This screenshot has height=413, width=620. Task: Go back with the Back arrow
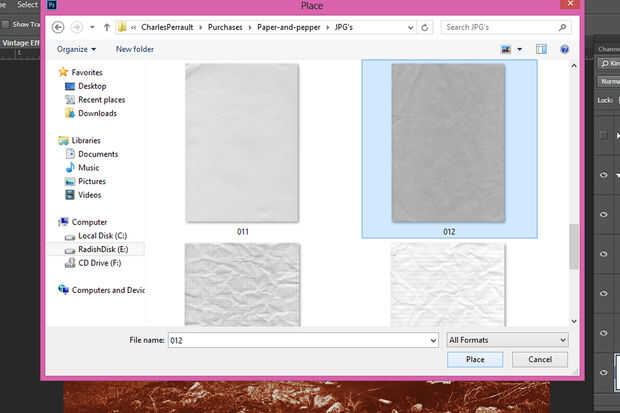point(58,27)
